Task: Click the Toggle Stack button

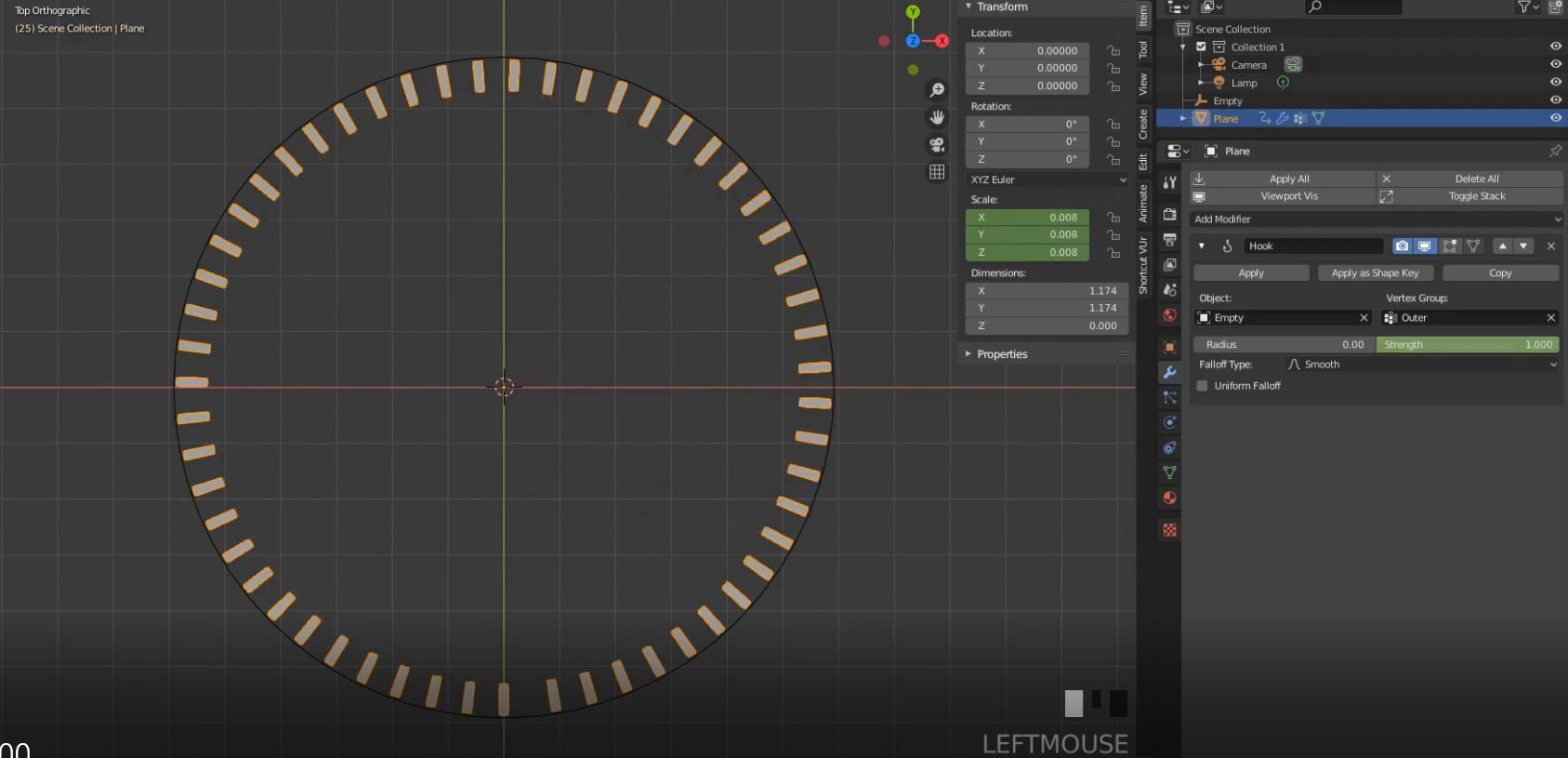Action: tap(1470, 196)
